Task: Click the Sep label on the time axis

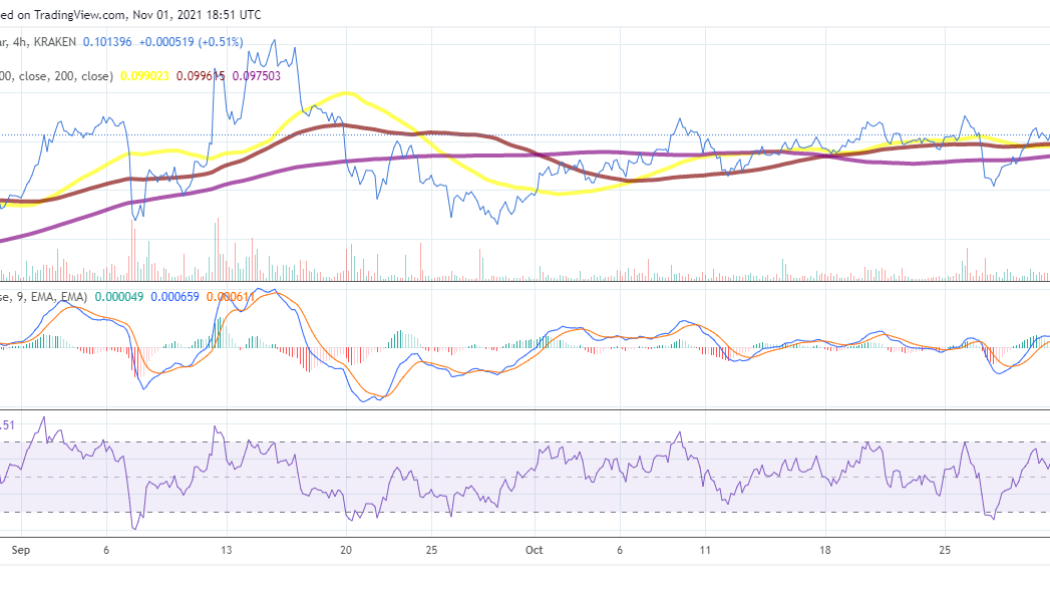Action: (21, 550)
